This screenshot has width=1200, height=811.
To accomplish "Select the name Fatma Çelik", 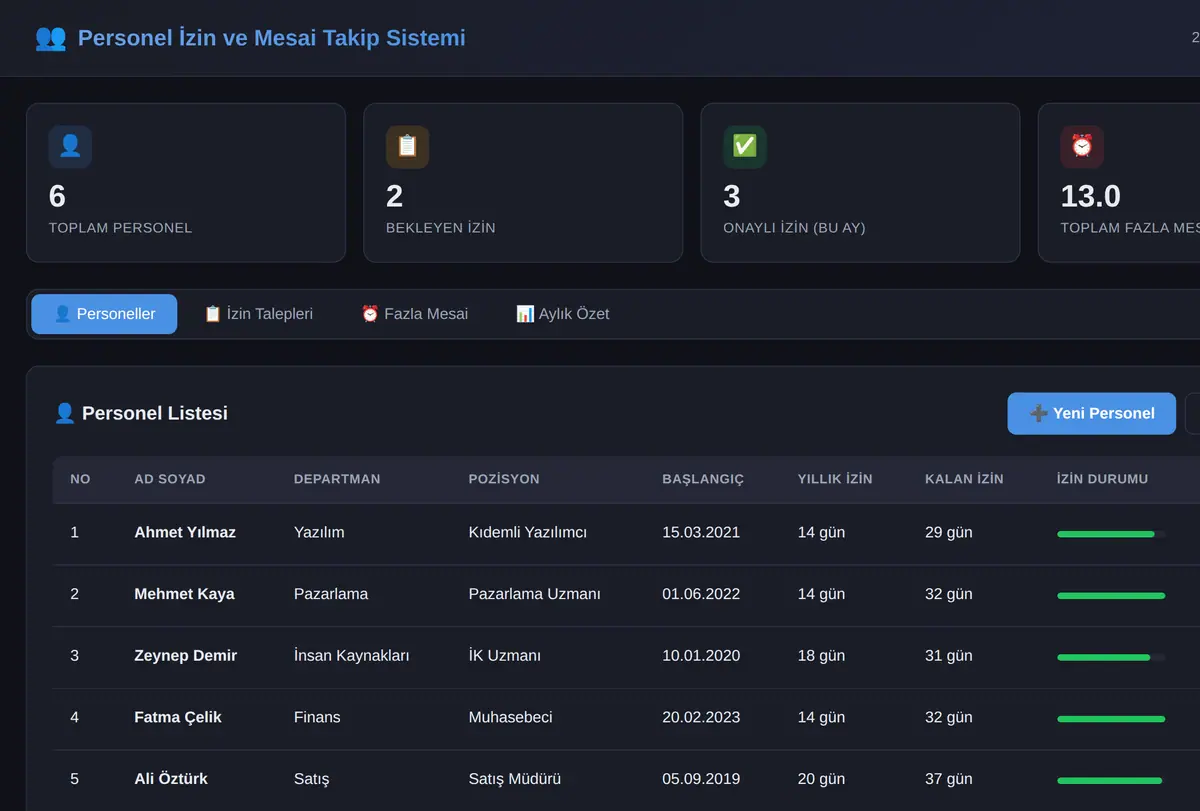I will tap(178, 717).
